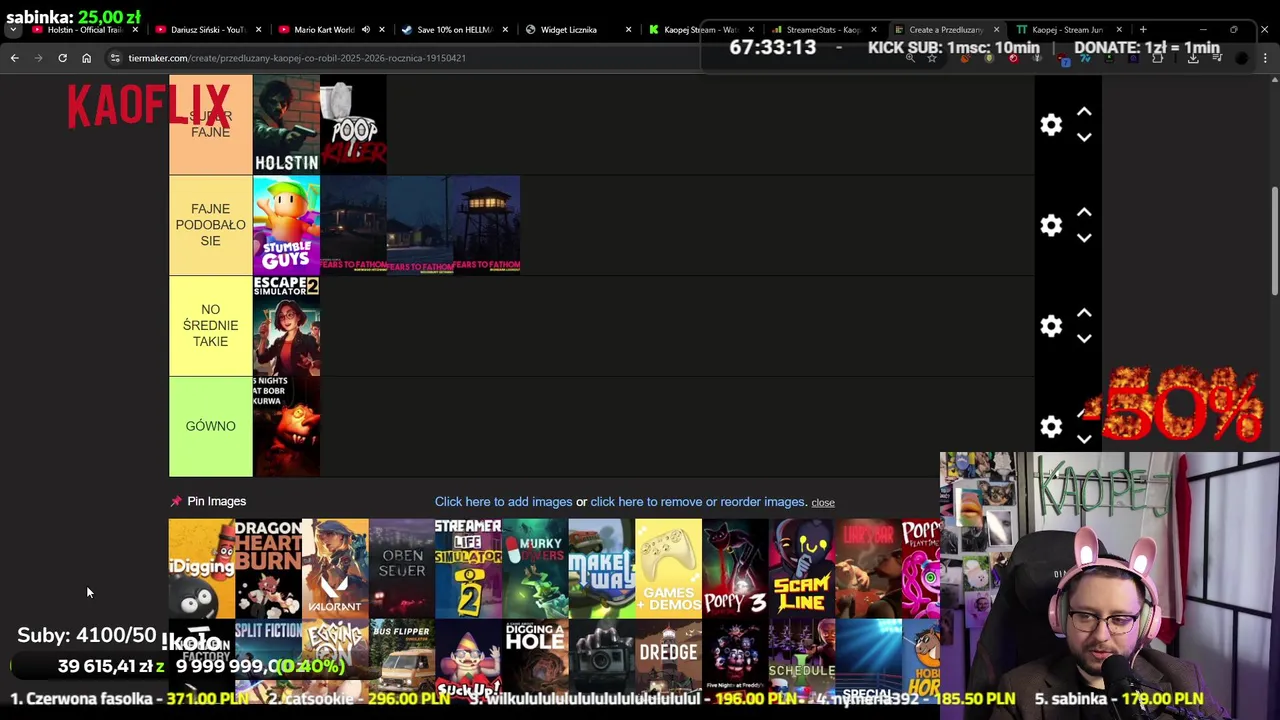This screenshot has height=720, width=1280.
Task: Select the Escape Simulator 2 tile
Action: tap(286, 326)
